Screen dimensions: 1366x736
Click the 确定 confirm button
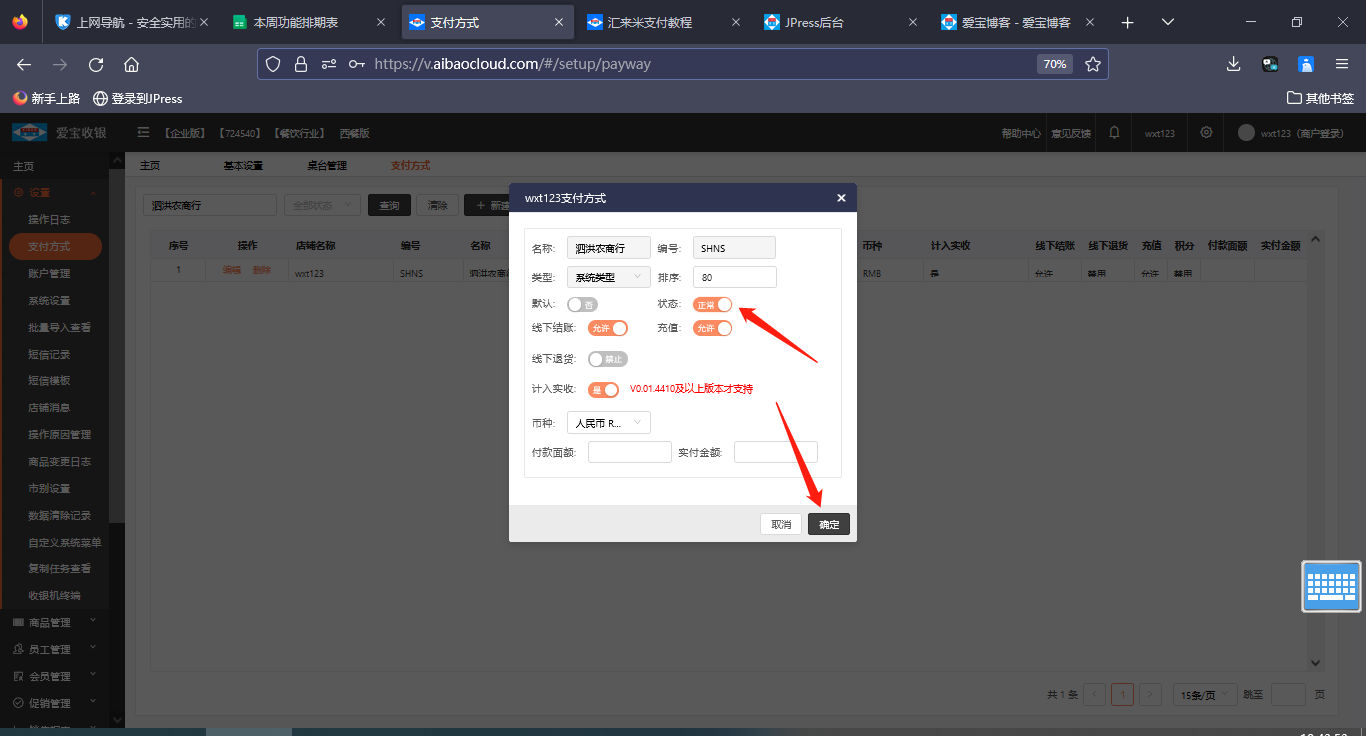point(829,524)
